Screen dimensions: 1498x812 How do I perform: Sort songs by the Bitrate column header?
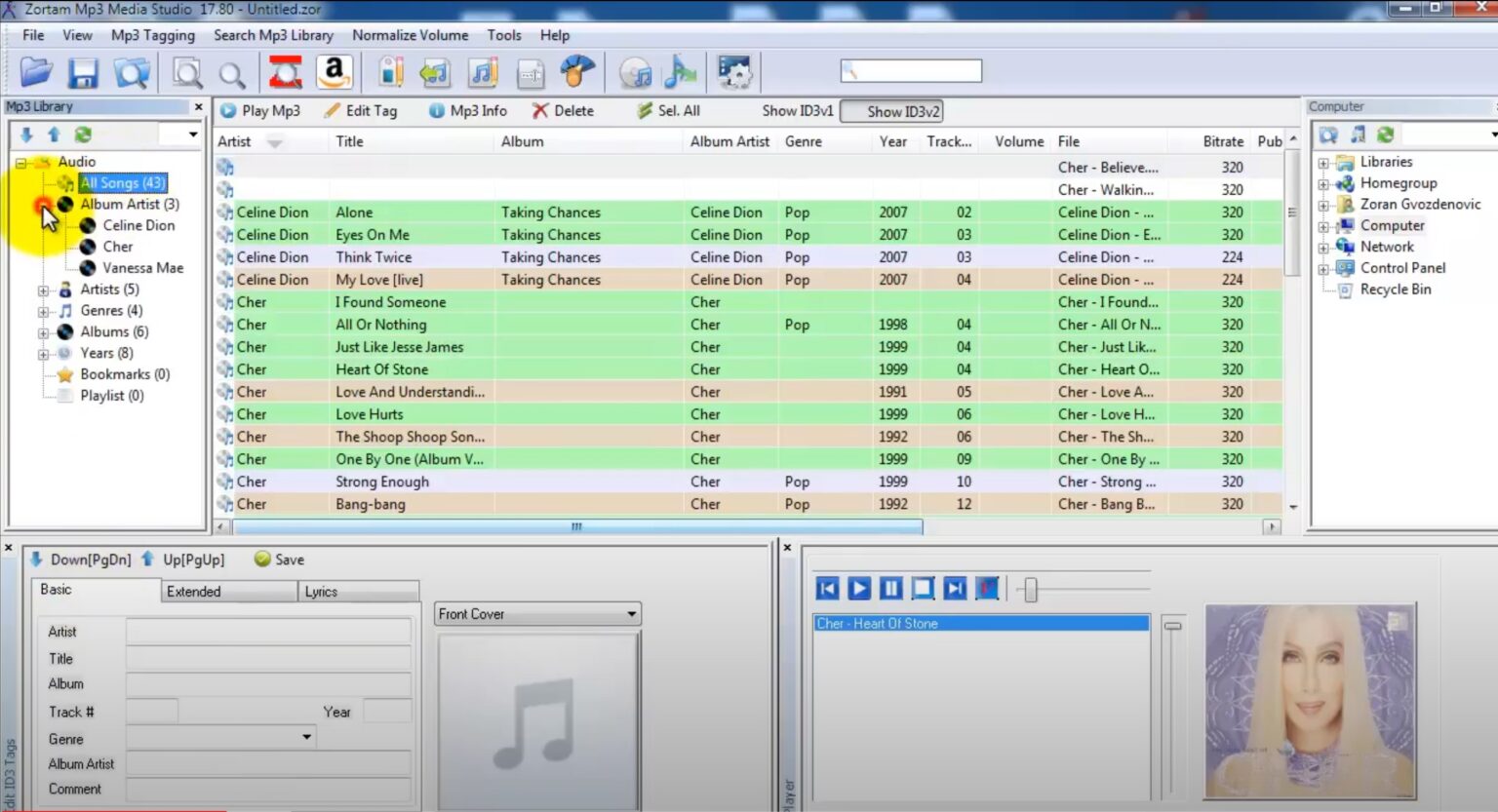pyautogui.click(x=1223, y=141)
